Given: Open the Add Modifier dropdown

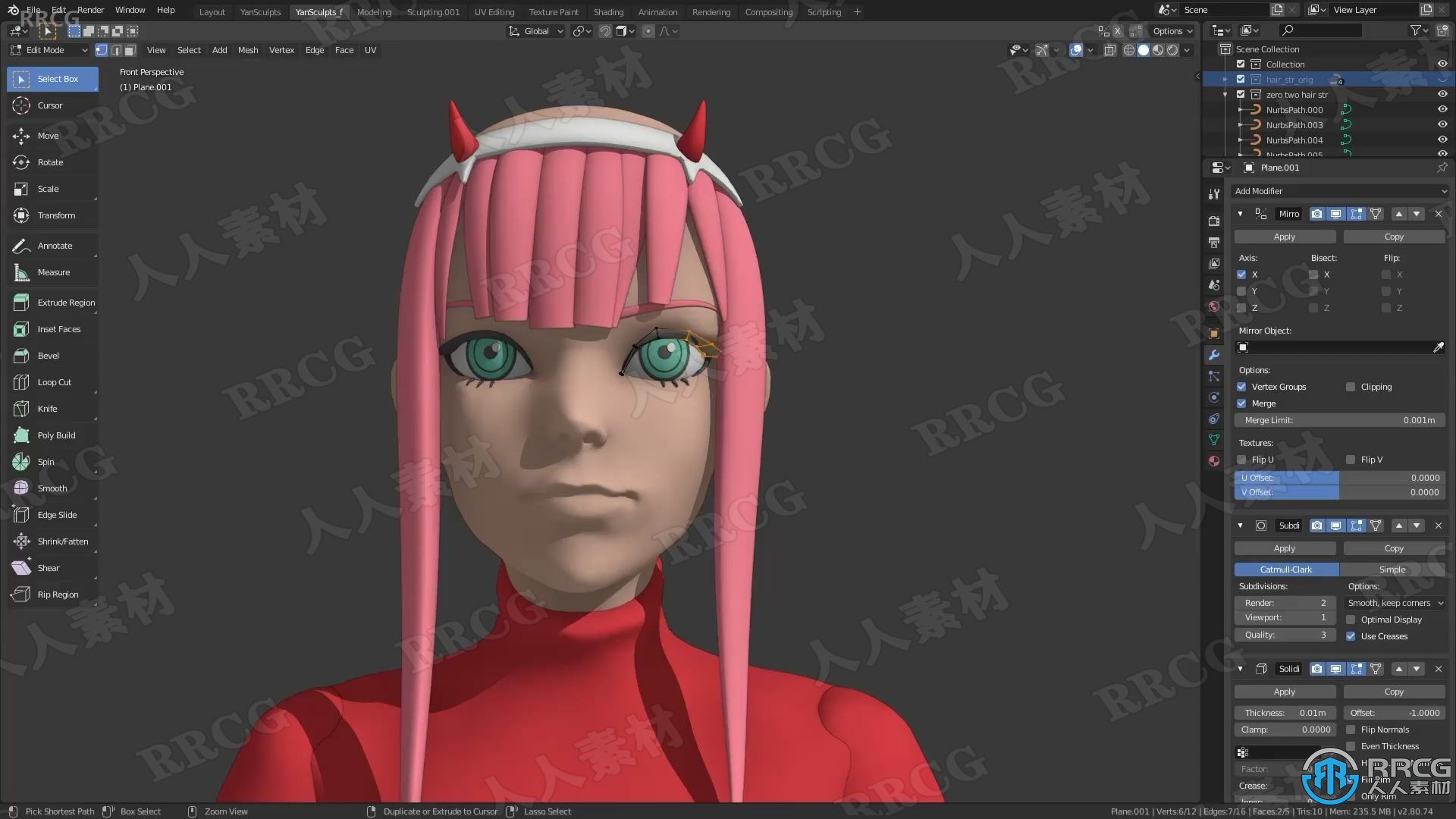Looking at the screenshot, I should pyautogui.click(x=1340, y=191).
